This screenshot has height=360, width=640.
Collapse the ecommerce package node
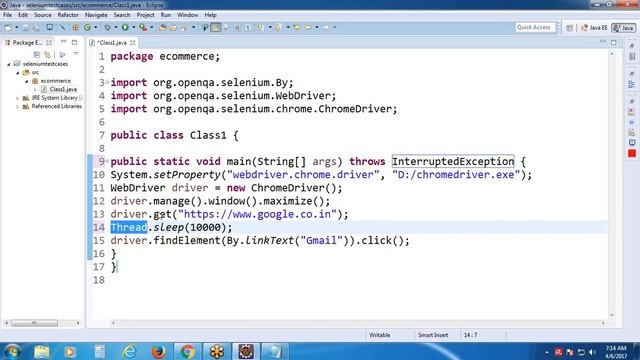pyautogui.click(x=27, y=81)
